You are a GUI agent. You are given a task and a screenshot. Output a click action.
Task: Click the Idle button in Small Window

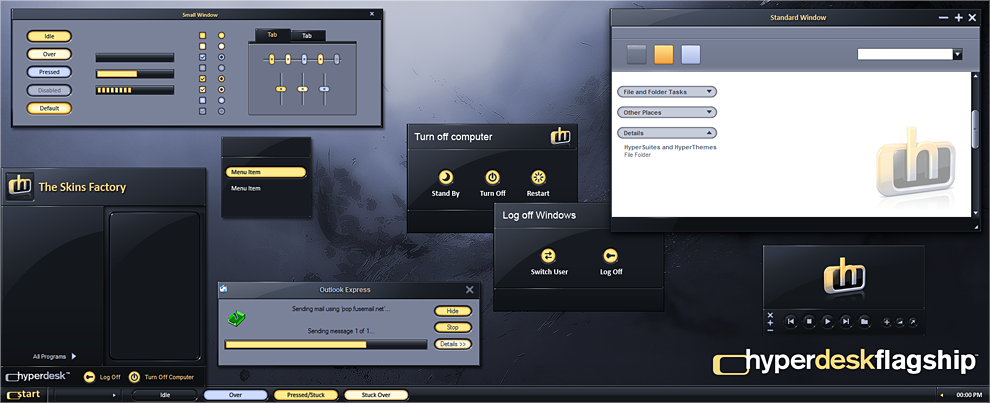[49, 37]
